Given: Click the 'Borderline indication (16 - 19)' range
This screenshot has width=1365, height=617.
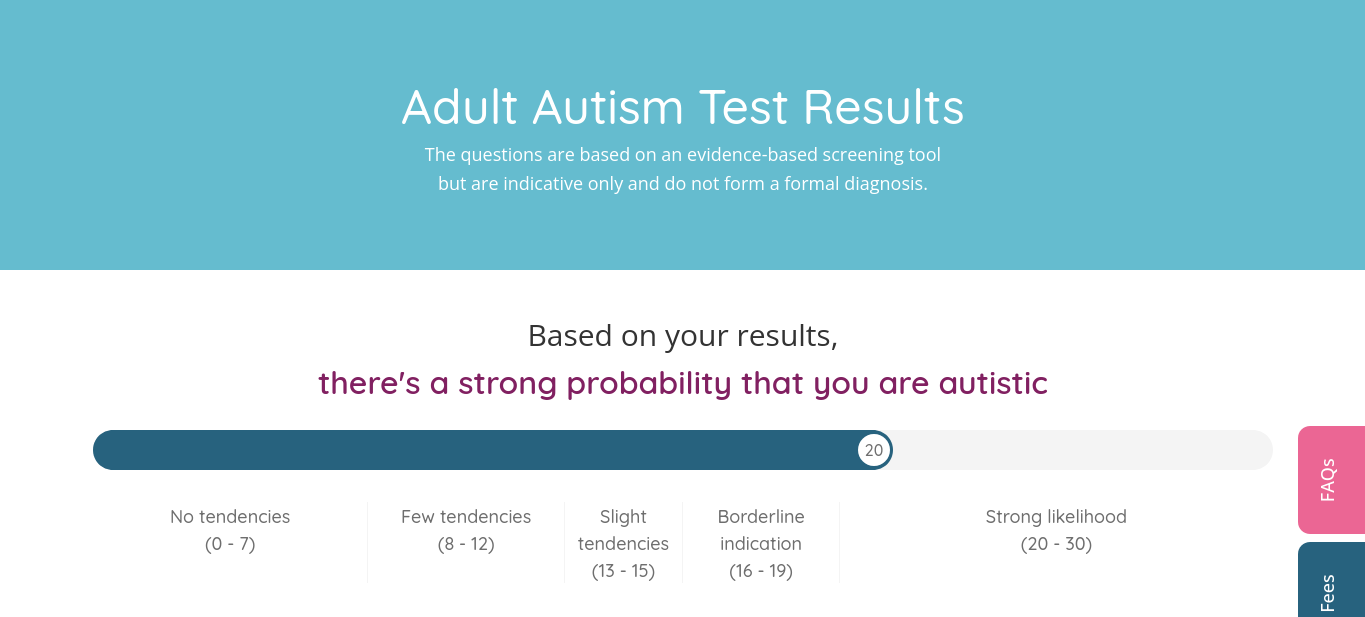Looking at the screenshot, I should 761,543.
